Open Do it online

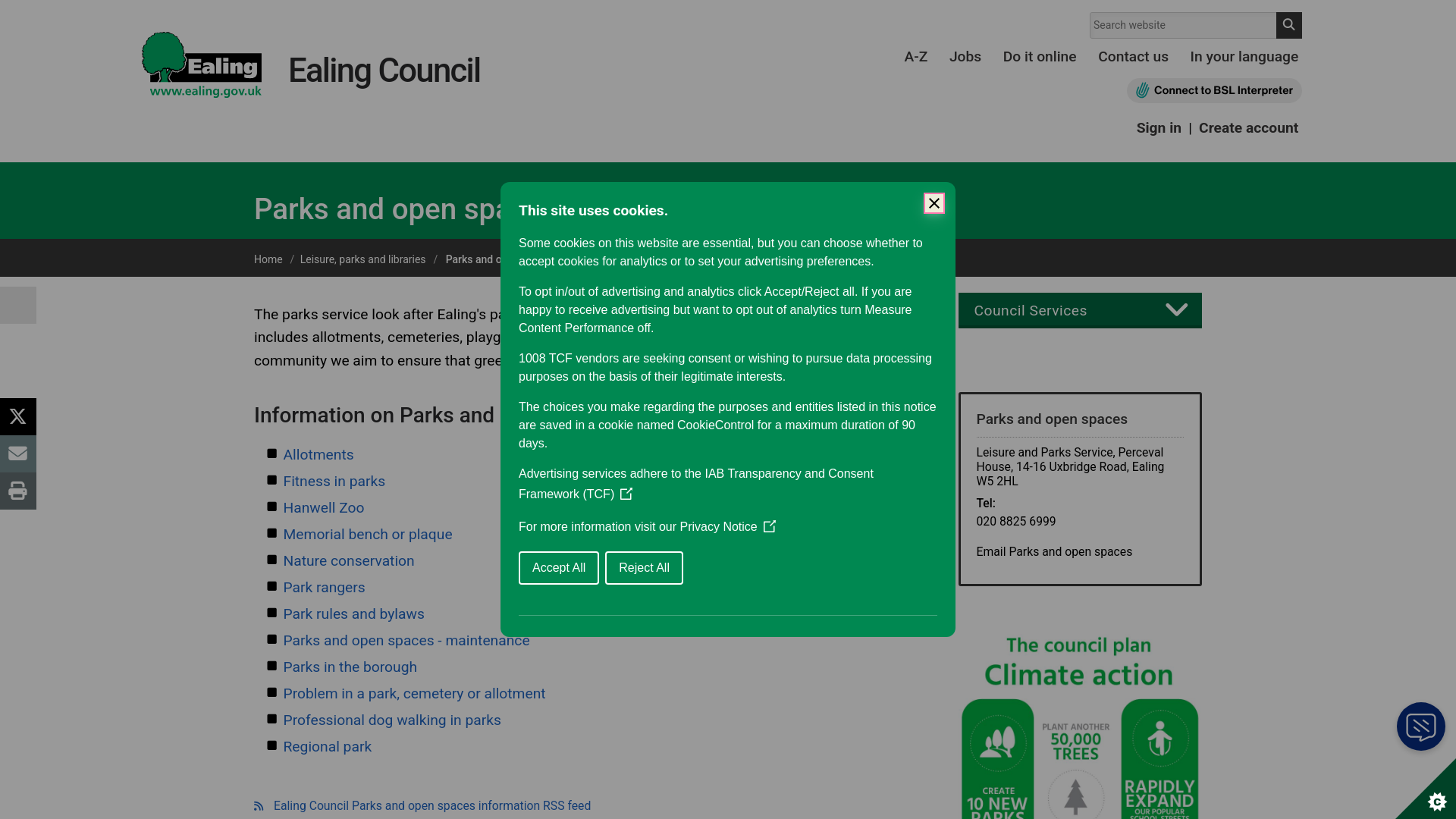[x=1039, y=57]
